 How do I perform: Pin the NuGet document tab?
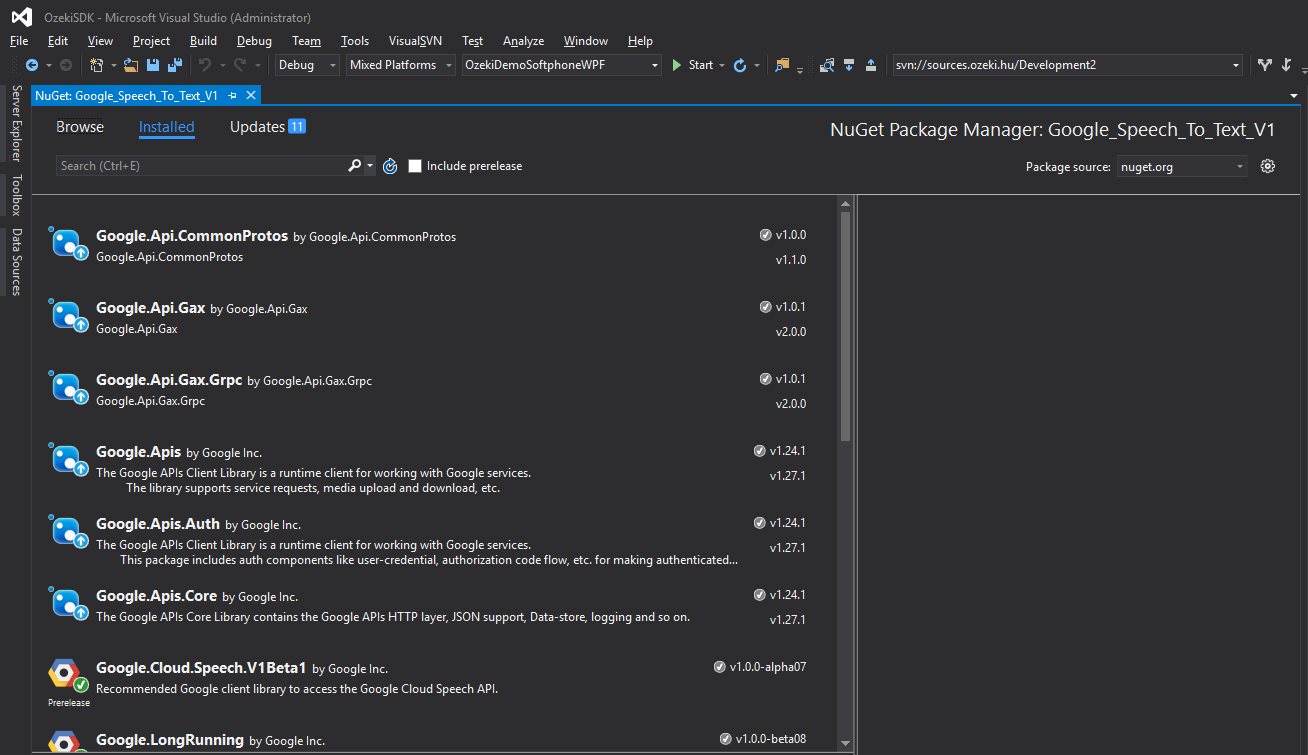[232, 95]
